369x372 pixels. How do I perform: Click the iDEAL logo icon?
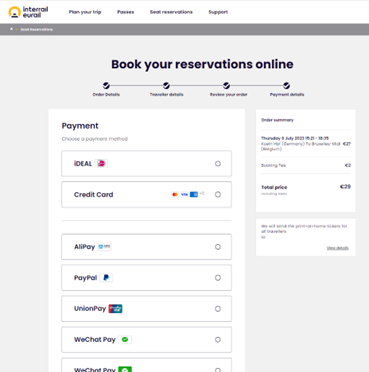coord(101,163)
